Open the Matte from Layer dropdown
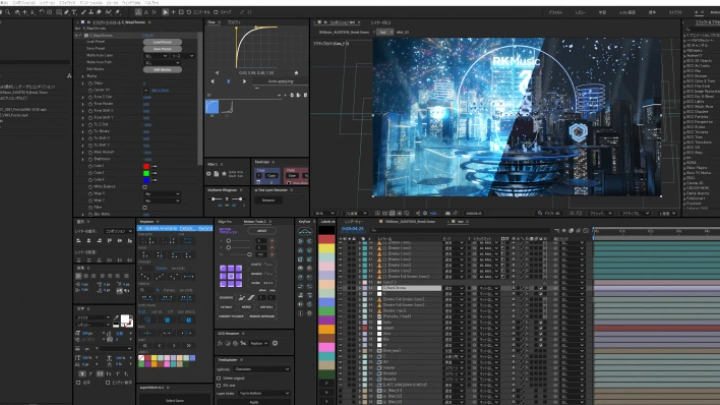Viewport: 720px width, 405px height. tap(157, 56)
